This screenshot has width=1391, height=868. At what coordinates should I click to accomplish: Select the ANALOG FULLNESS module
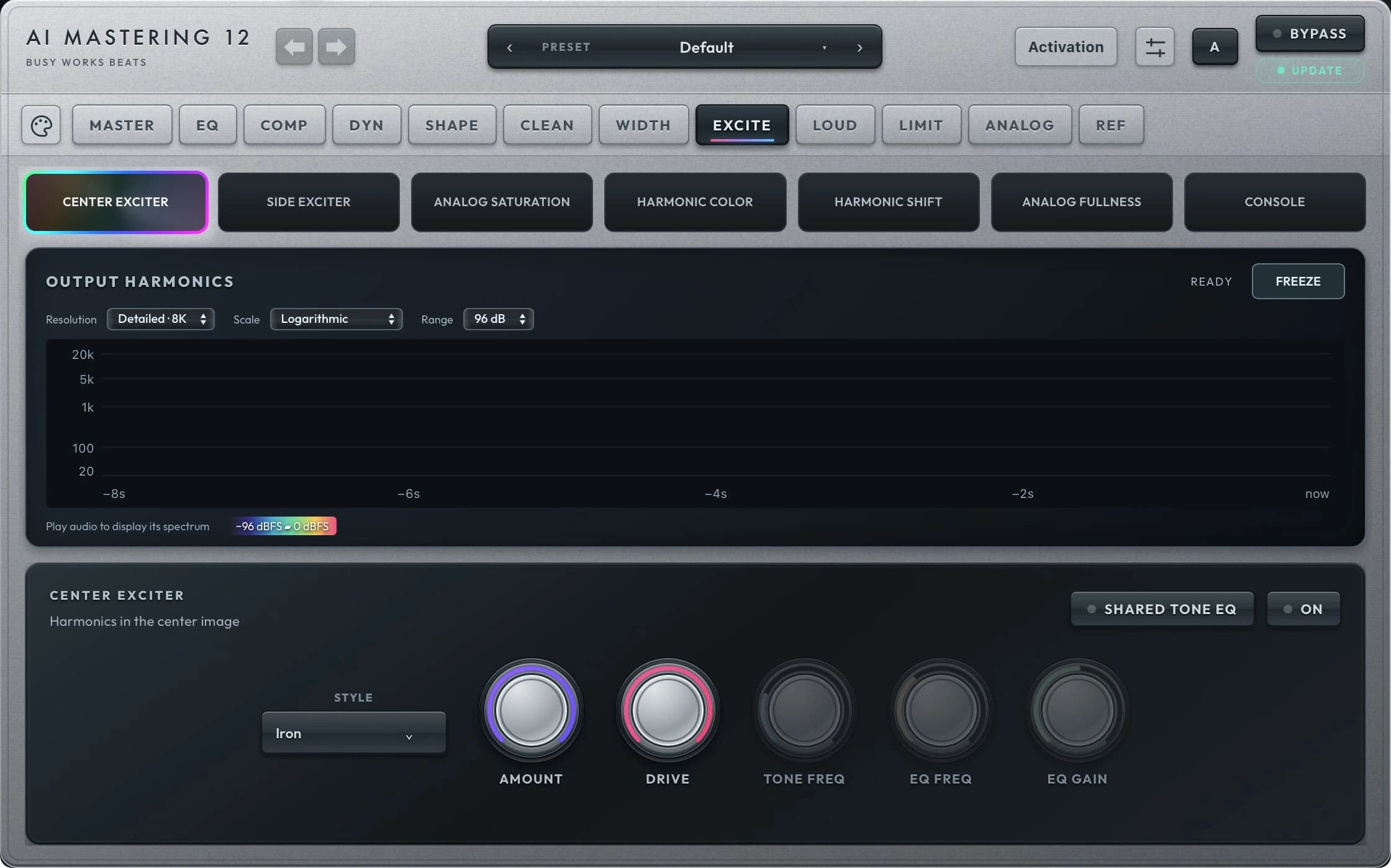(1082, 202)
